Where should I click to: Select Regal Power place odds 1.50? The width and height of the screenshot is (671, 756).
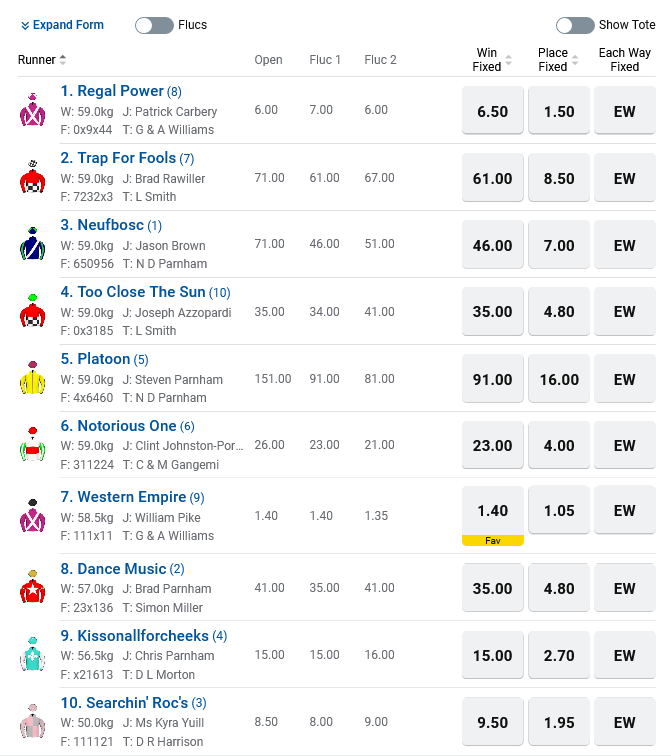coord(559,111)
